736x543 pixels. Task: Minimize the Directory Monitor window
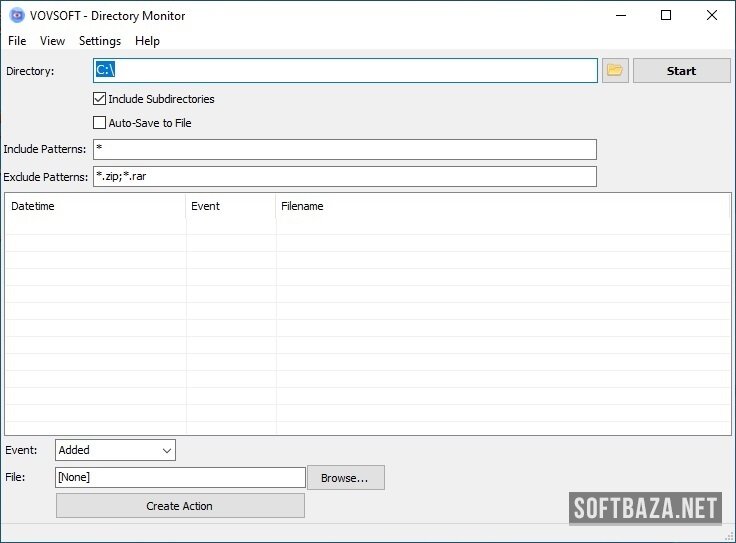pyautogui.click(x=621, y=15)
